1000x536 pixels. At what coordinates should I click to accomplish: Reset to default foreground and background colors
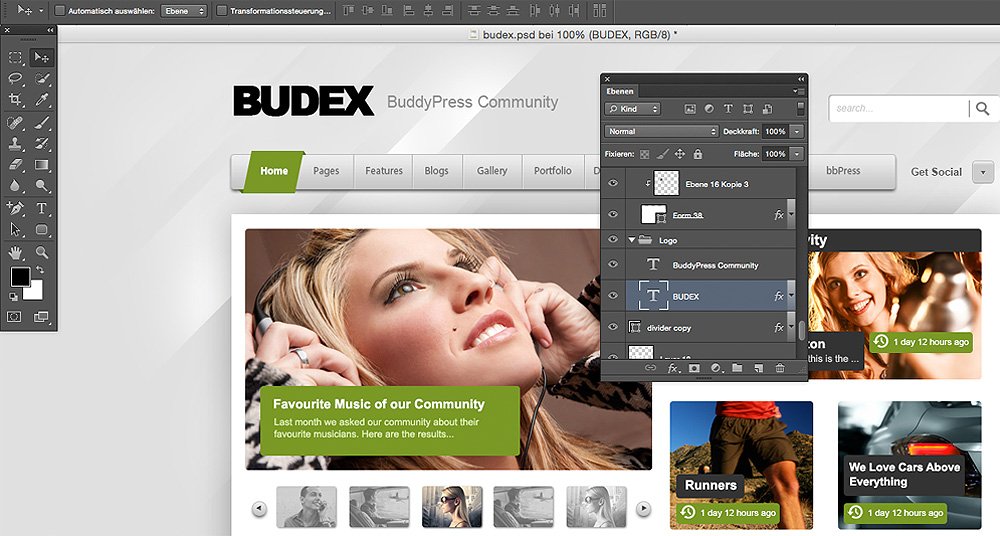(13, 297)
